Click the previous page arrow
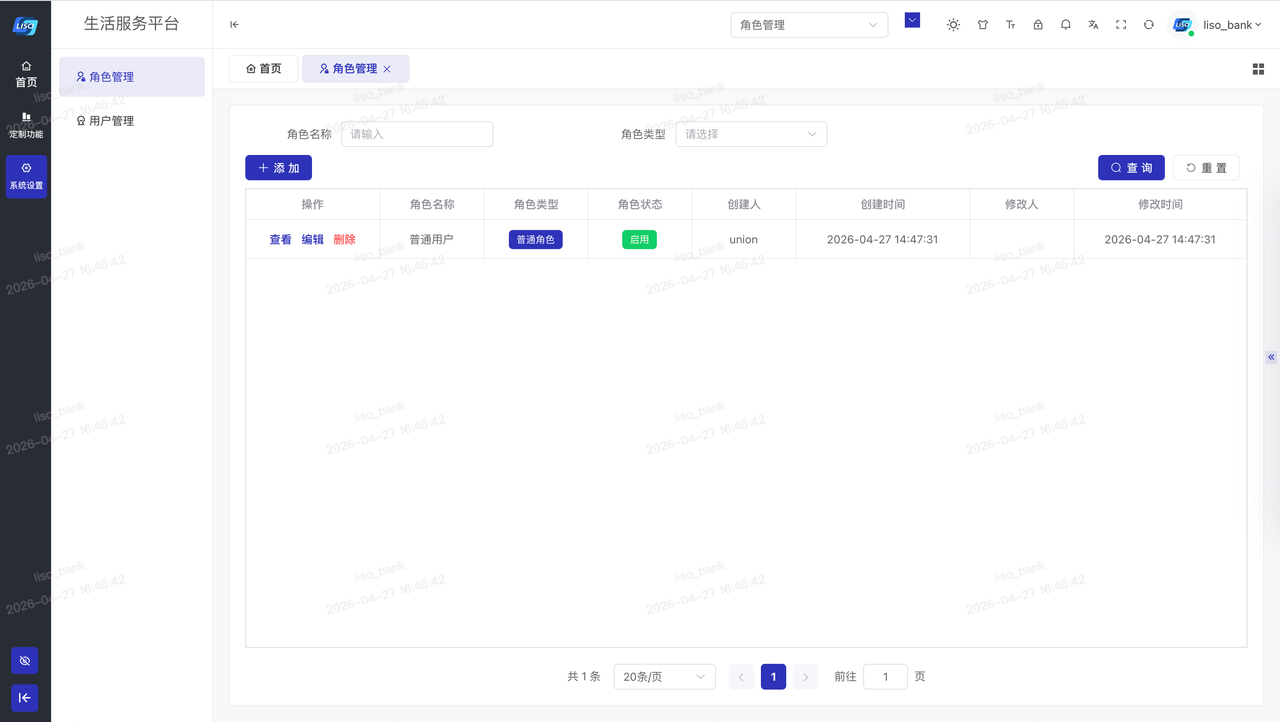 coord(741,677)
